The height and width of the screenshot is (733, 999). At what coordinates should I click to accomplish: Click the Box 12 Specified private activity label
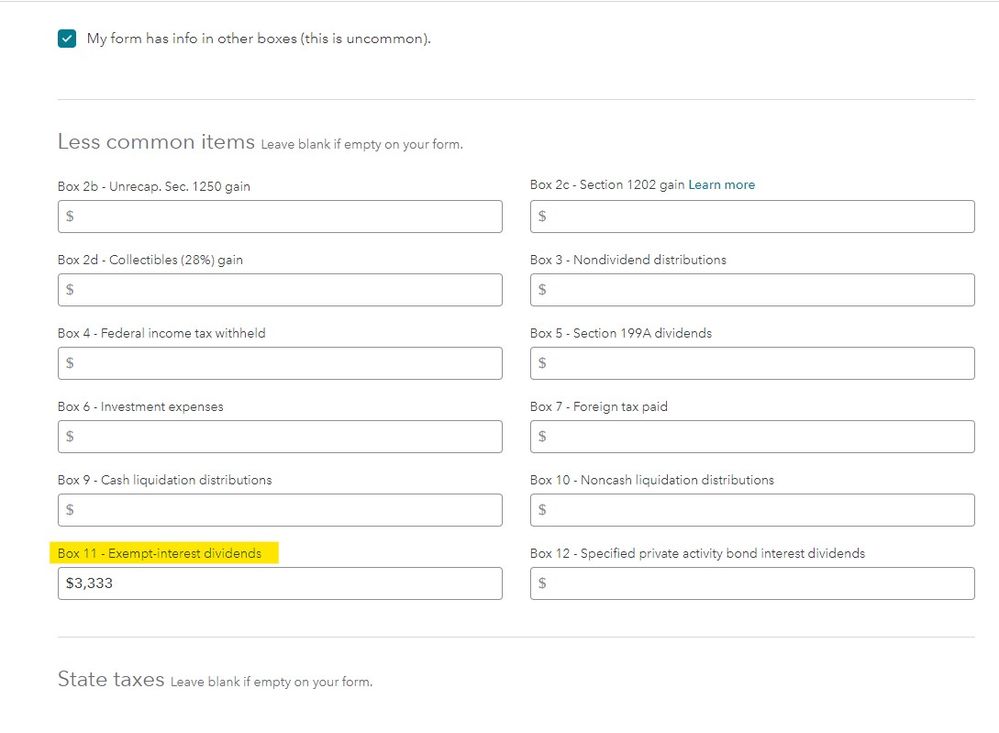pyautogui.click(x=697, y=553)
